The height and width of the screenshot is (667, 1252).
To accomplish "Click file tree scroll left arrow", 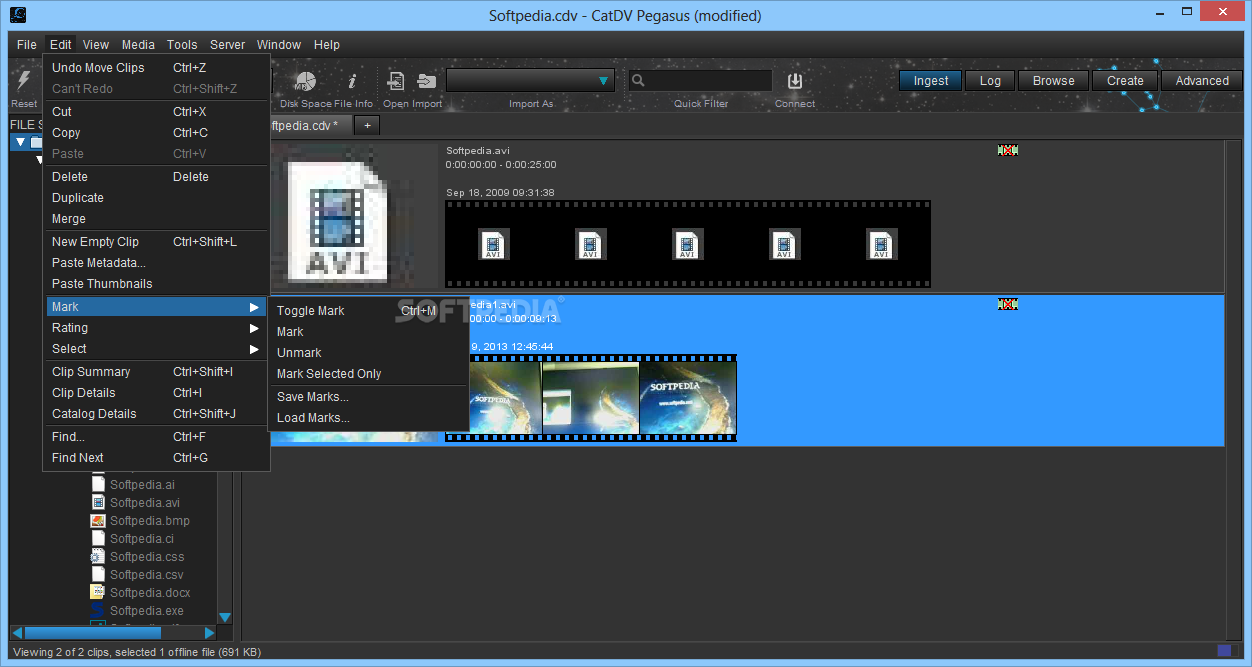I will (17, 633).
